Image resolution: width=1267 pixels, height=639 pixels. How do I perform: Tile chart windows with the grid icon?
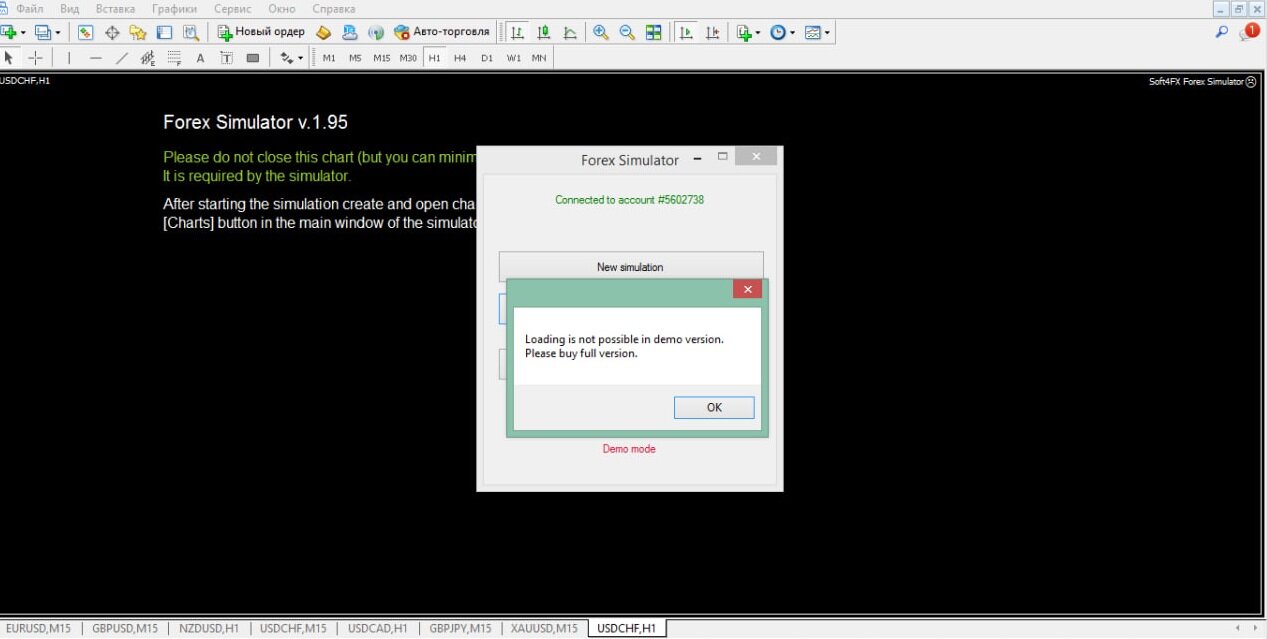[653, 32]
